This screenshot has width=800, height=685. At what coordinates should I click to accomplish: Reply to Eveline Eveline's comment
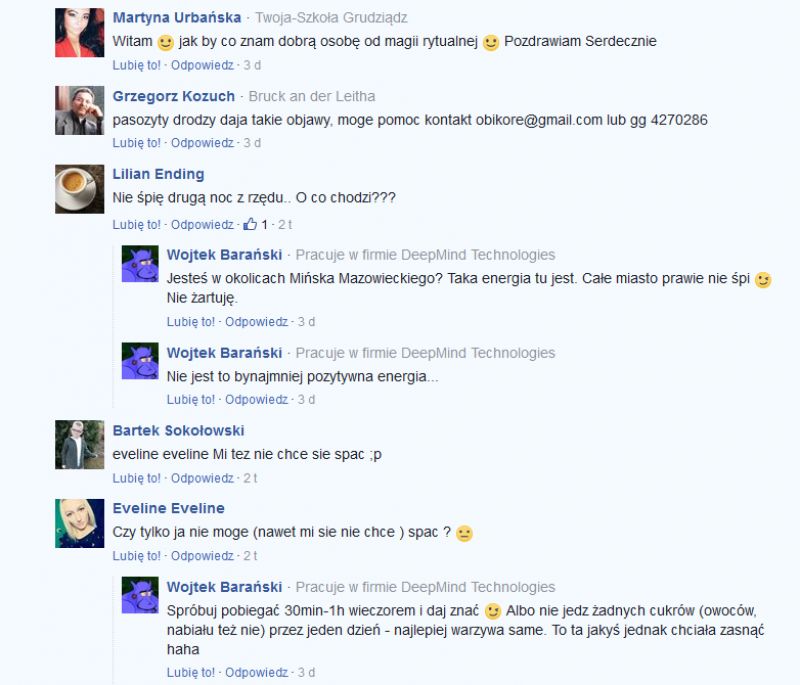[202, 556]
